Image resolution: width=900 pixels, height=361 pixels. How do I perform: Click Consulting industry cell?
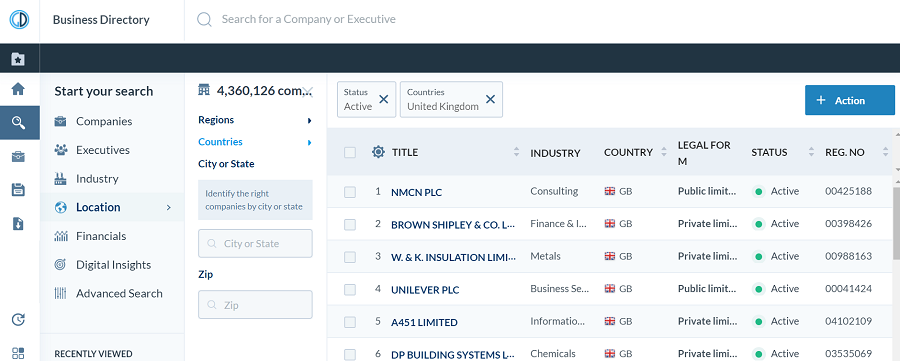(x=554, y=191)
